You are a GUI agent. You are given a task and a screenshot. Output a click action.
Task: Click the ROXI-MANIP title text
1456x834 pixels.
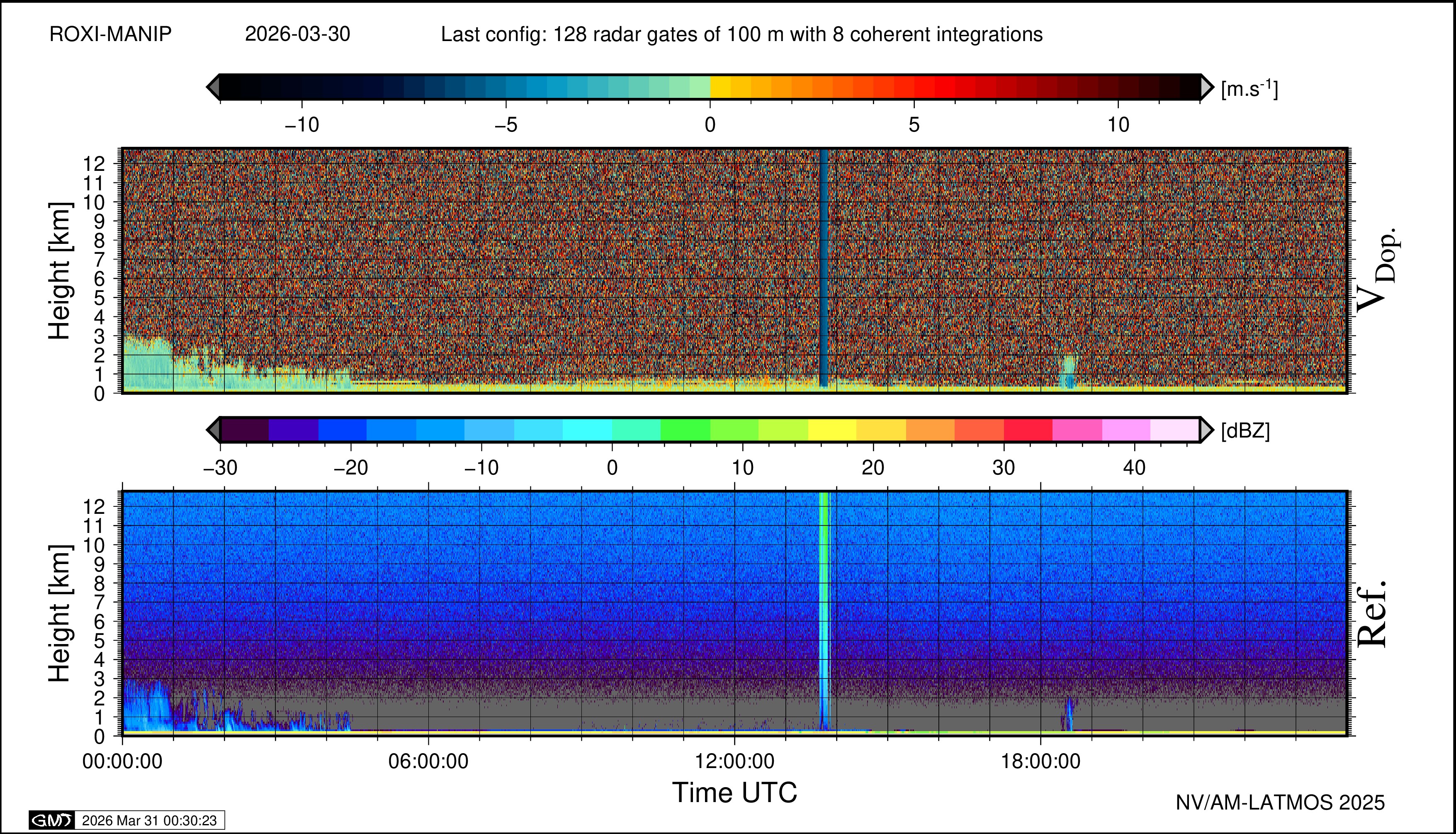coord(111,34)
